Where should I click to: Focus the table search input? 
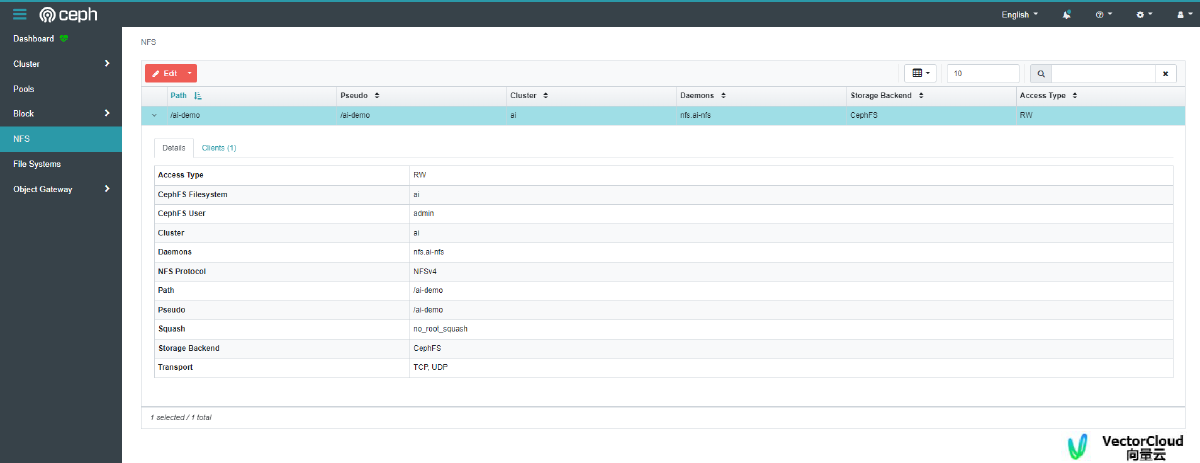point(1103,73)
